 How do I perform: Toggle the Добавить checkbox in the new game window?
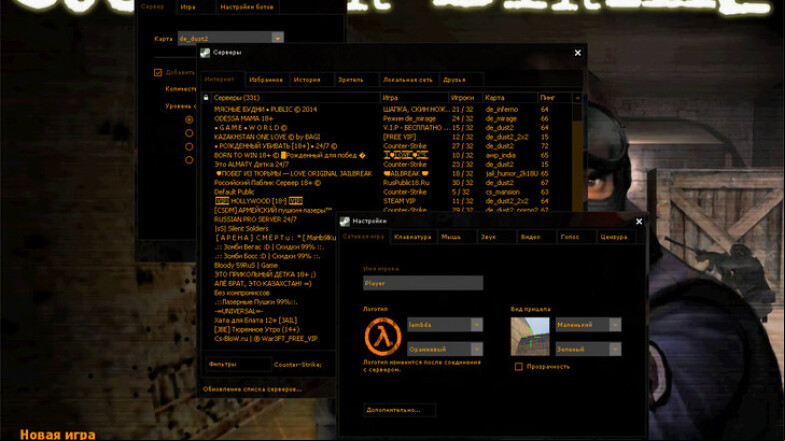pyautogui.click(x=158, y=73)
